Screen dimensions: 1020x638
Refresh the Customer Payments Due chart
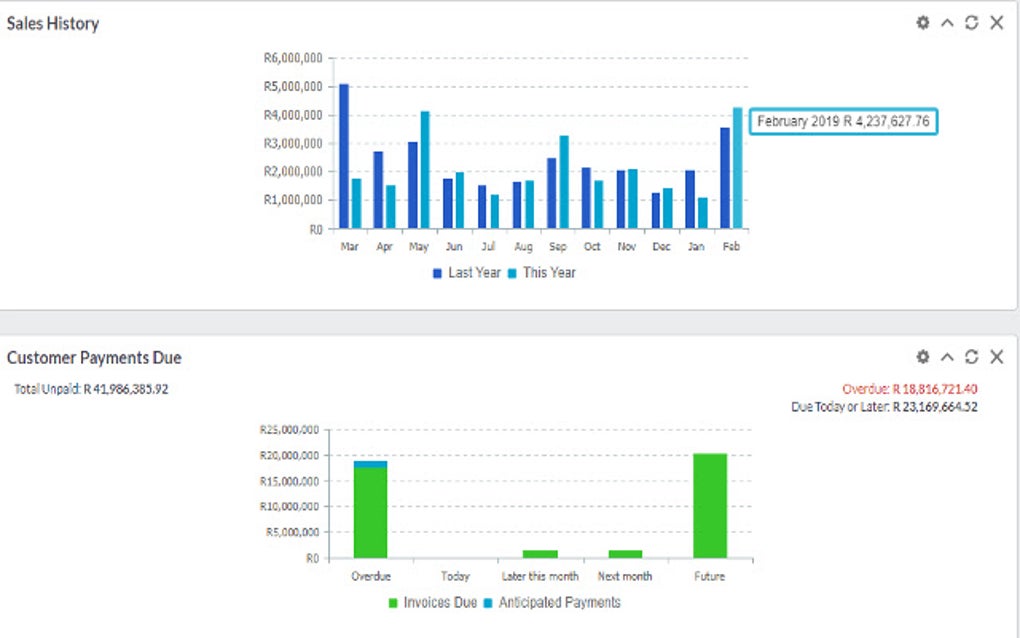[971, 356]
